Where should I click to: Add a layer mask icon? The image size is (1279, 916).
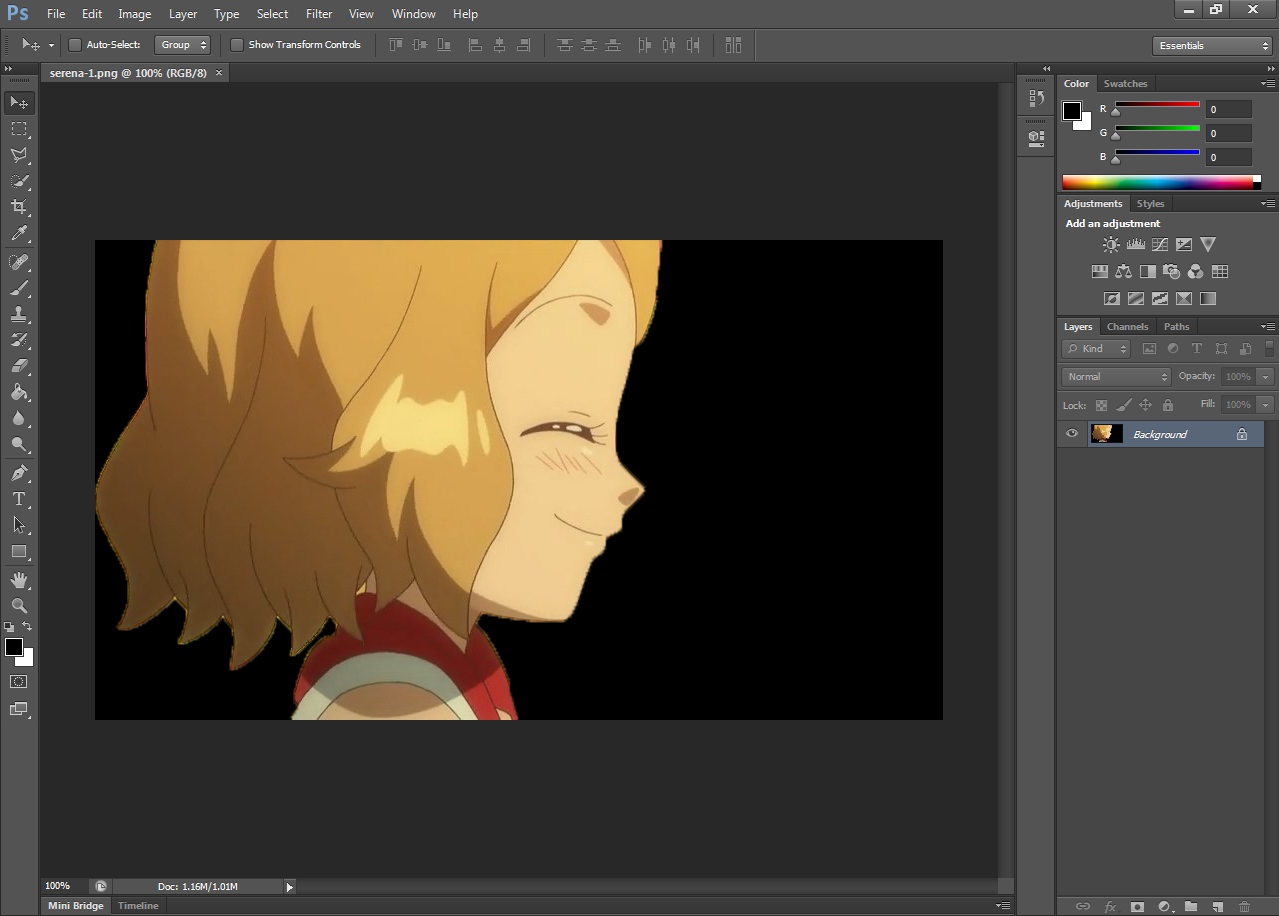coord(1137,906)
